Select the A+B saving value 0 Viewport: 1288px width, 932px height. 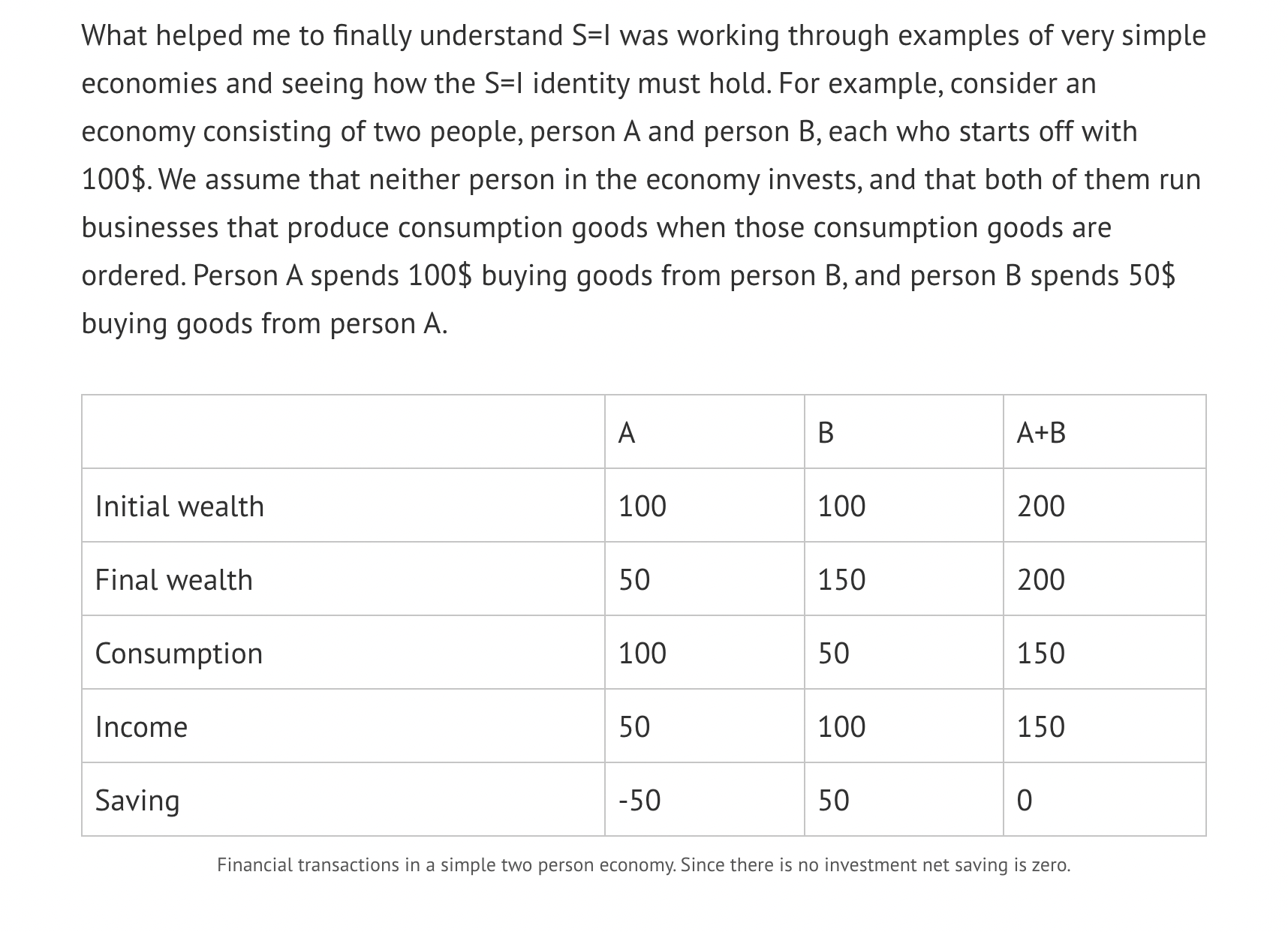click(1025, 801)
